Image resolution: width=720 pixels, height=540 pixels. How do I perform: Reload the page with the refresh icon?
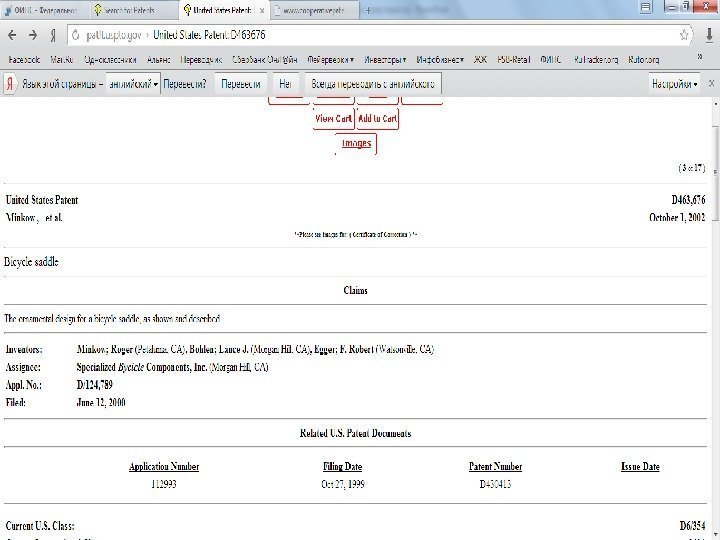pos(76,35)
